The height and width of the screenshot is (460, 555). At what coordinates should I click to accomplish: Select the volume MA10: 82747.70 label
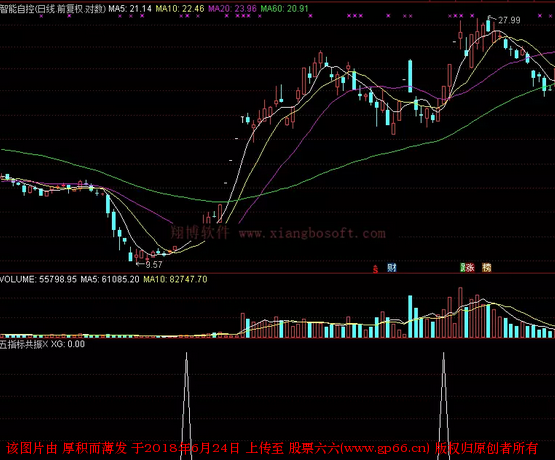(x=175, y=279)
